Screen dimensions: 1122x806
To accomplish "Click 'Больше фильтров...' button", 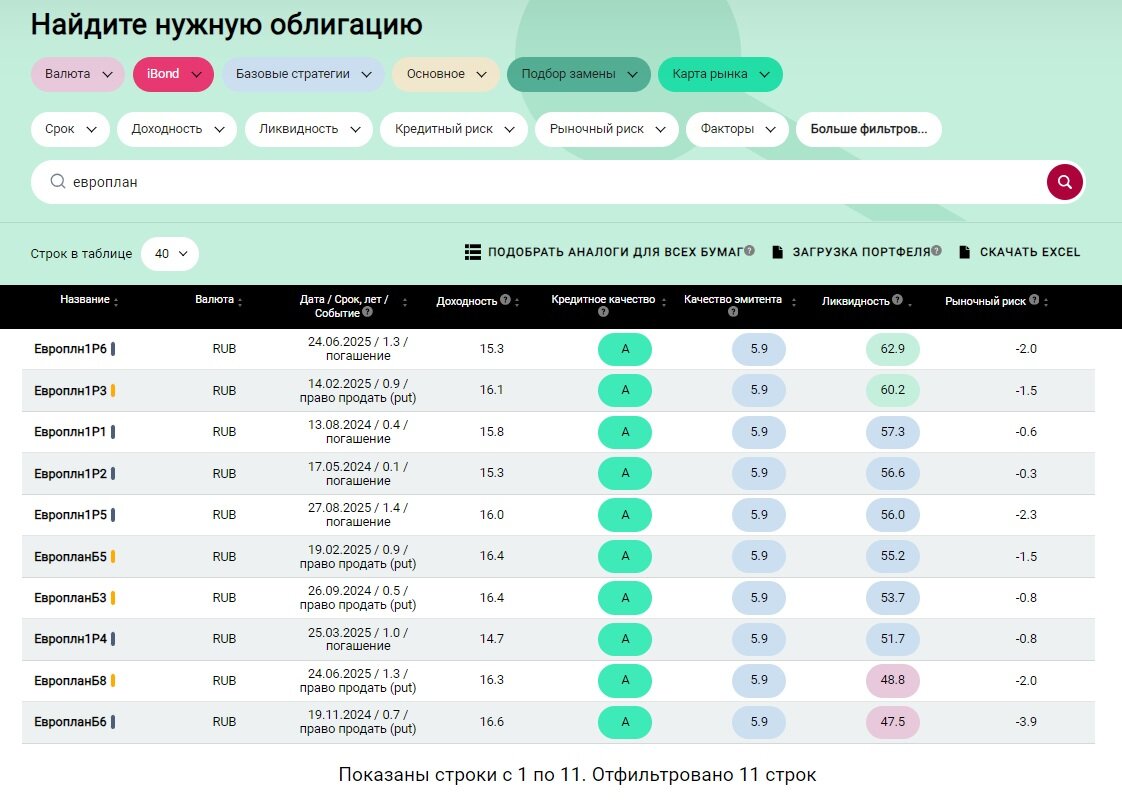I will pos(868,129).
